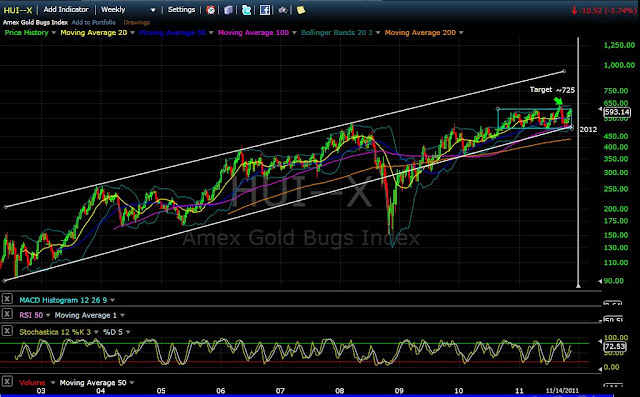This screenshot has width=640, height=397.
Task: Share chart via Twitter icon
Action: coord(246,10)
